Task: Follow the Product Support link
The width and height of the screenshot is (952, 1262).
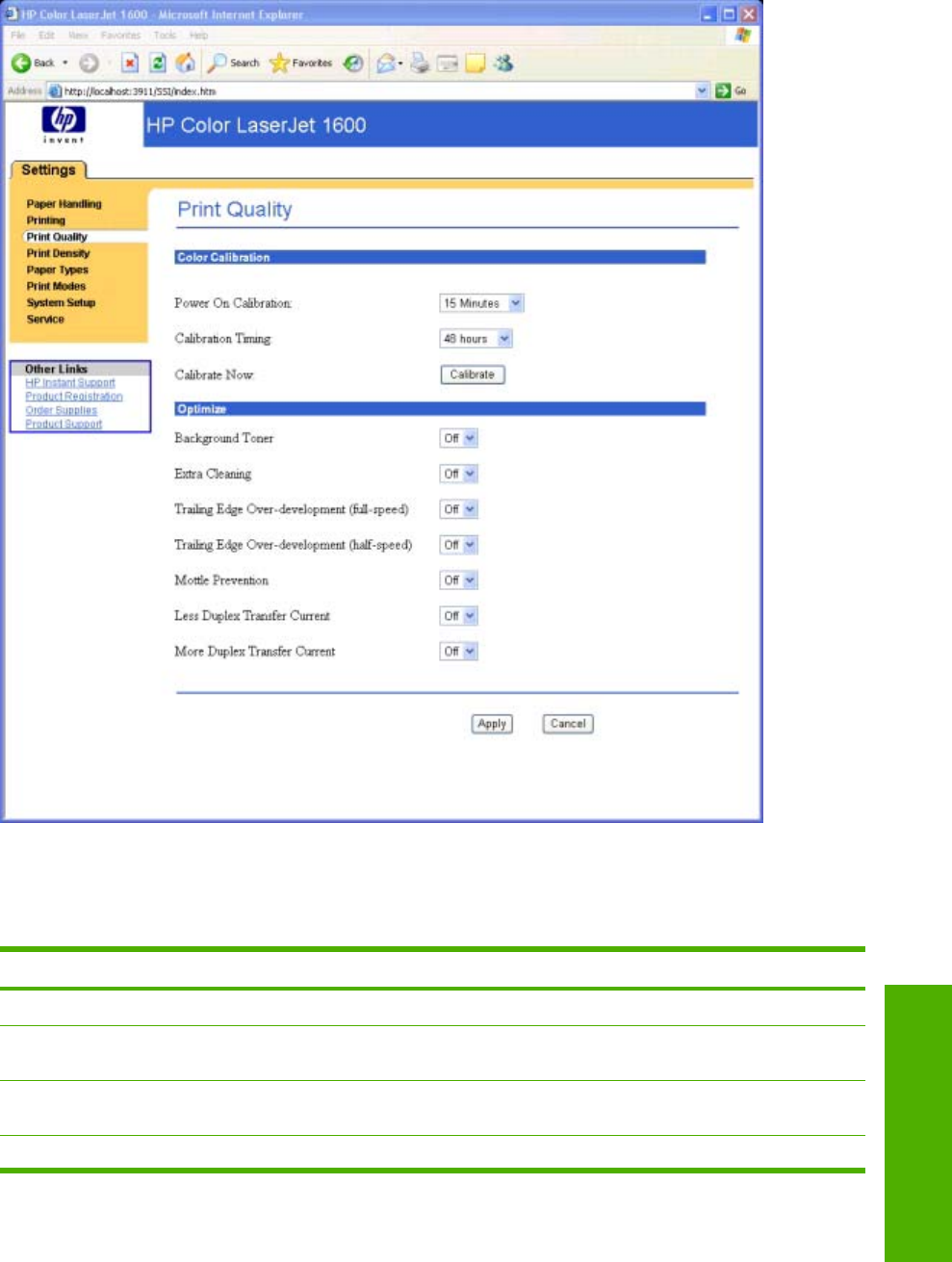Action: [x=64, y=424]
